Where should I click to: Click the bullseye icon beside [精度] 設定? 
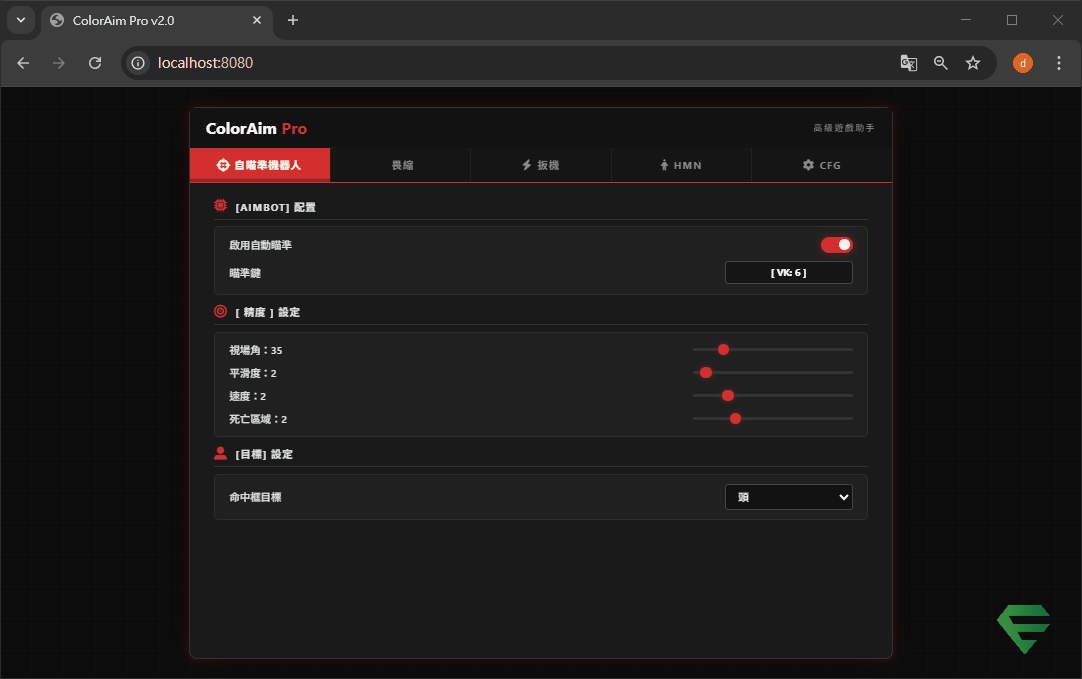point(221,311)
